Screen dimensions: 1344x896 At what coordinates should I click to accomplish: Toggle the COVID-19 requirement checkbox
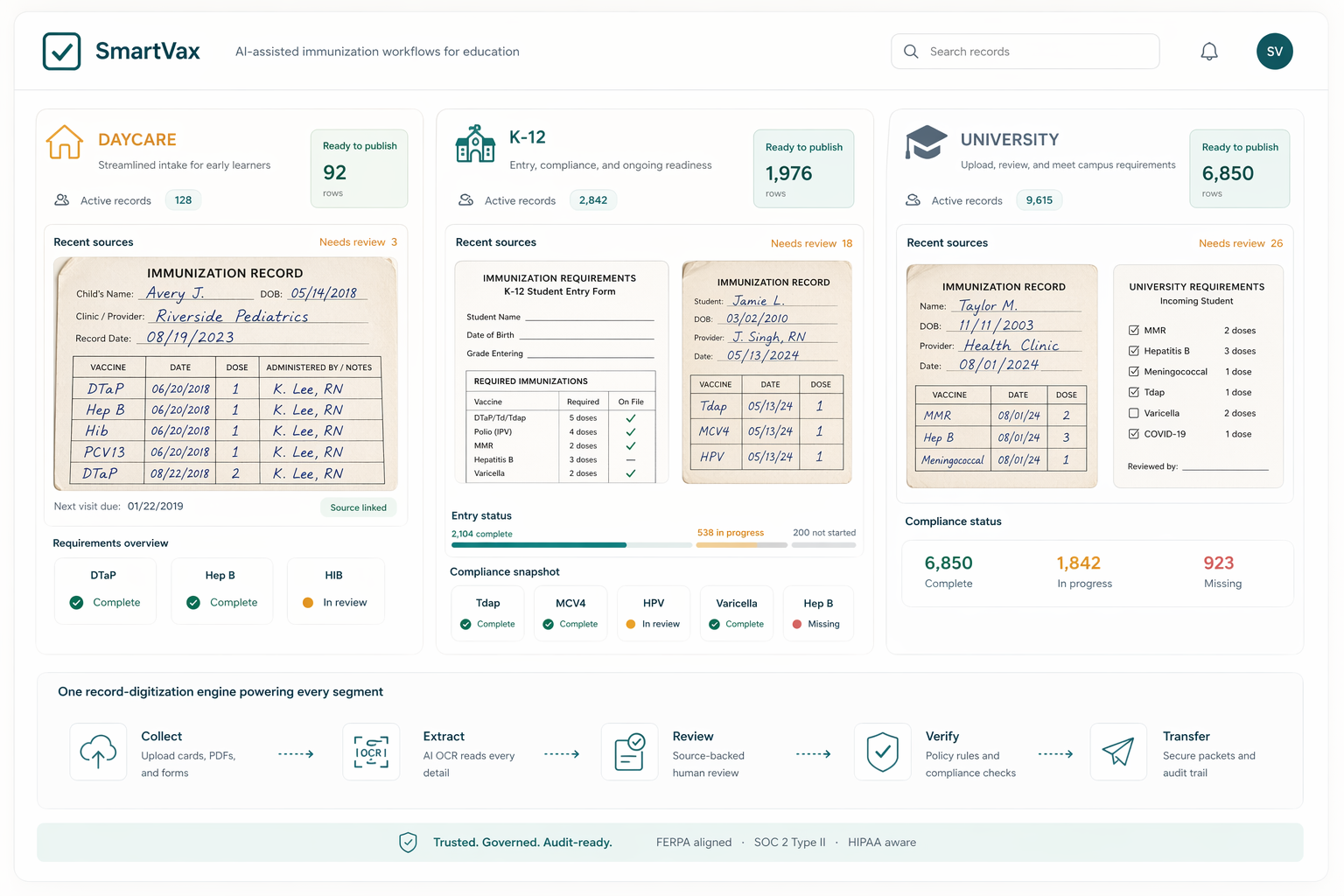[1133, 433]
